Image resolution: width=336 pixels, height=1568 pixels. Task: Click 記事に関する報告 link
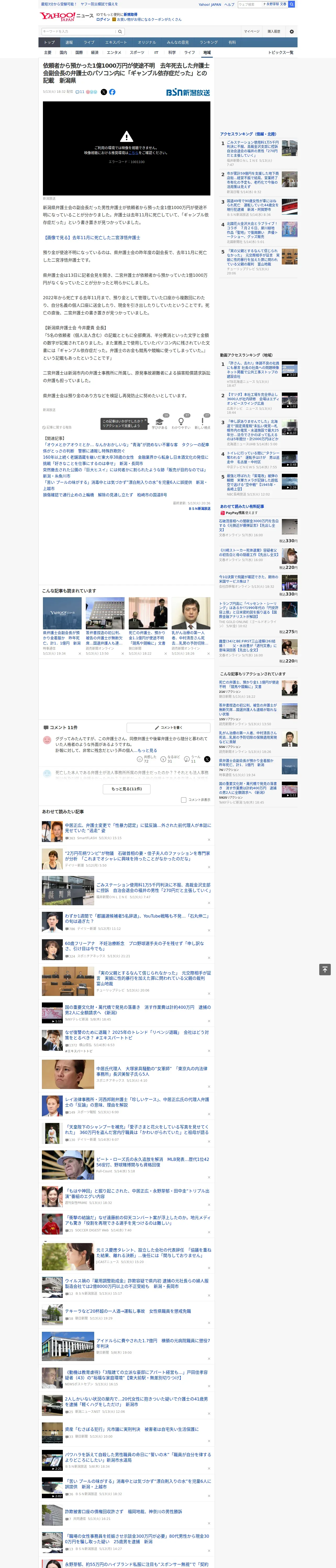[x=57, y=427]
